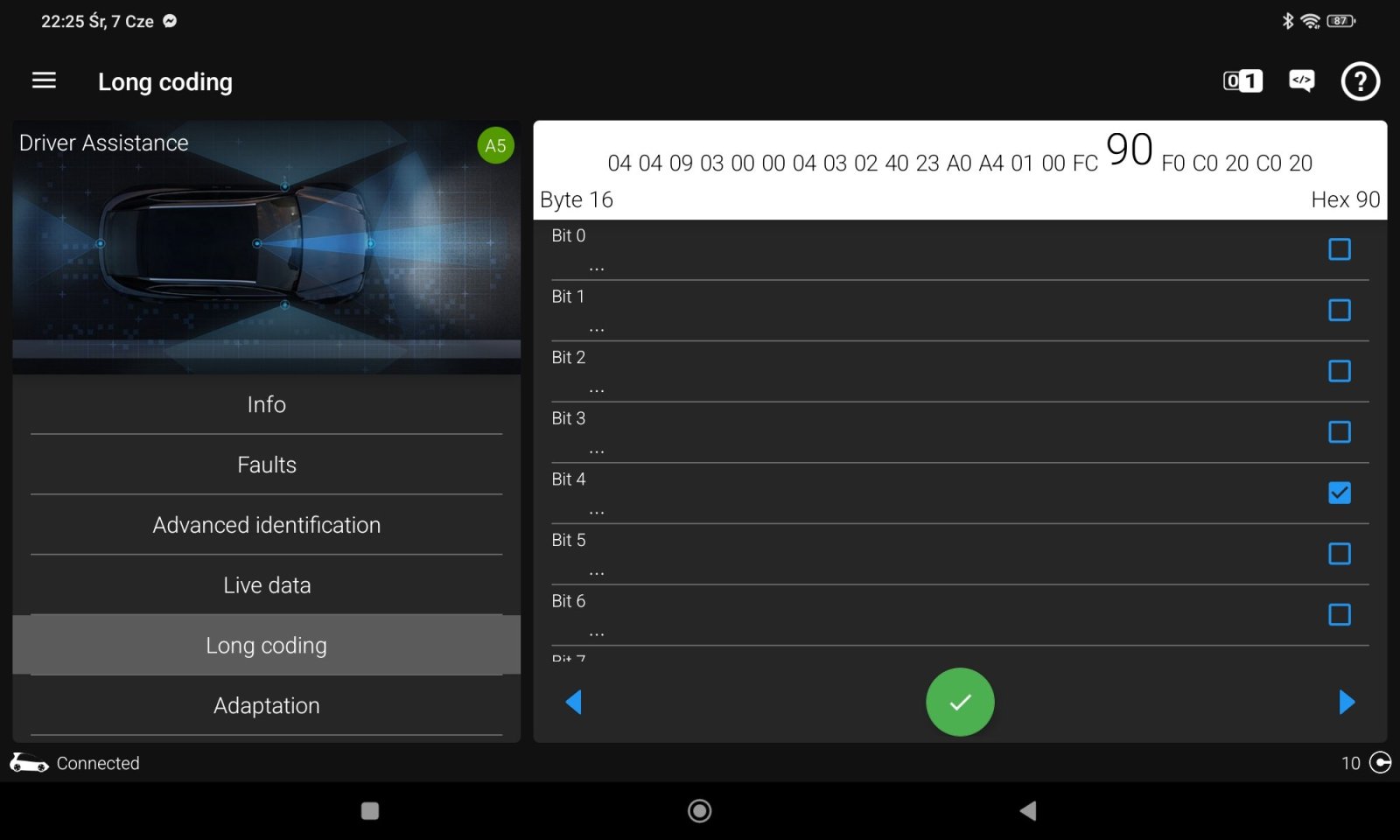Open the Faults menu item
Image resolution: width=1400 pixels, height=840 pixels.
(267, 465)
